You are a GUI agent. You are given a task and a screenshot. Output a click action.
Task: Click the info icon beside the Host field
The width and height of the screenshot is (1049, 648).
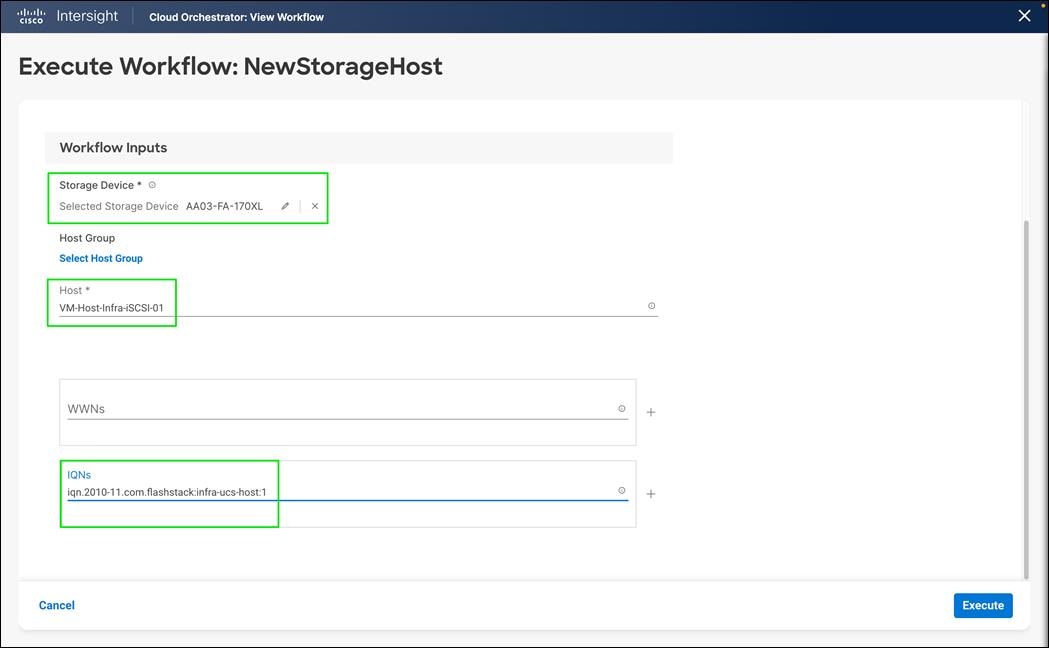click(652, 306)
